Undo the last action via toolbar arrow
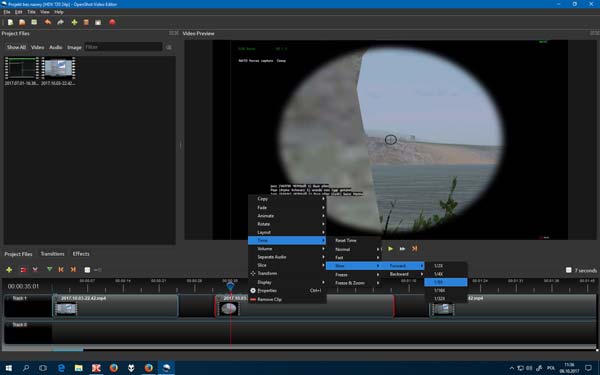600x375 pixels. pyautogui.click(x=48, y=22)
